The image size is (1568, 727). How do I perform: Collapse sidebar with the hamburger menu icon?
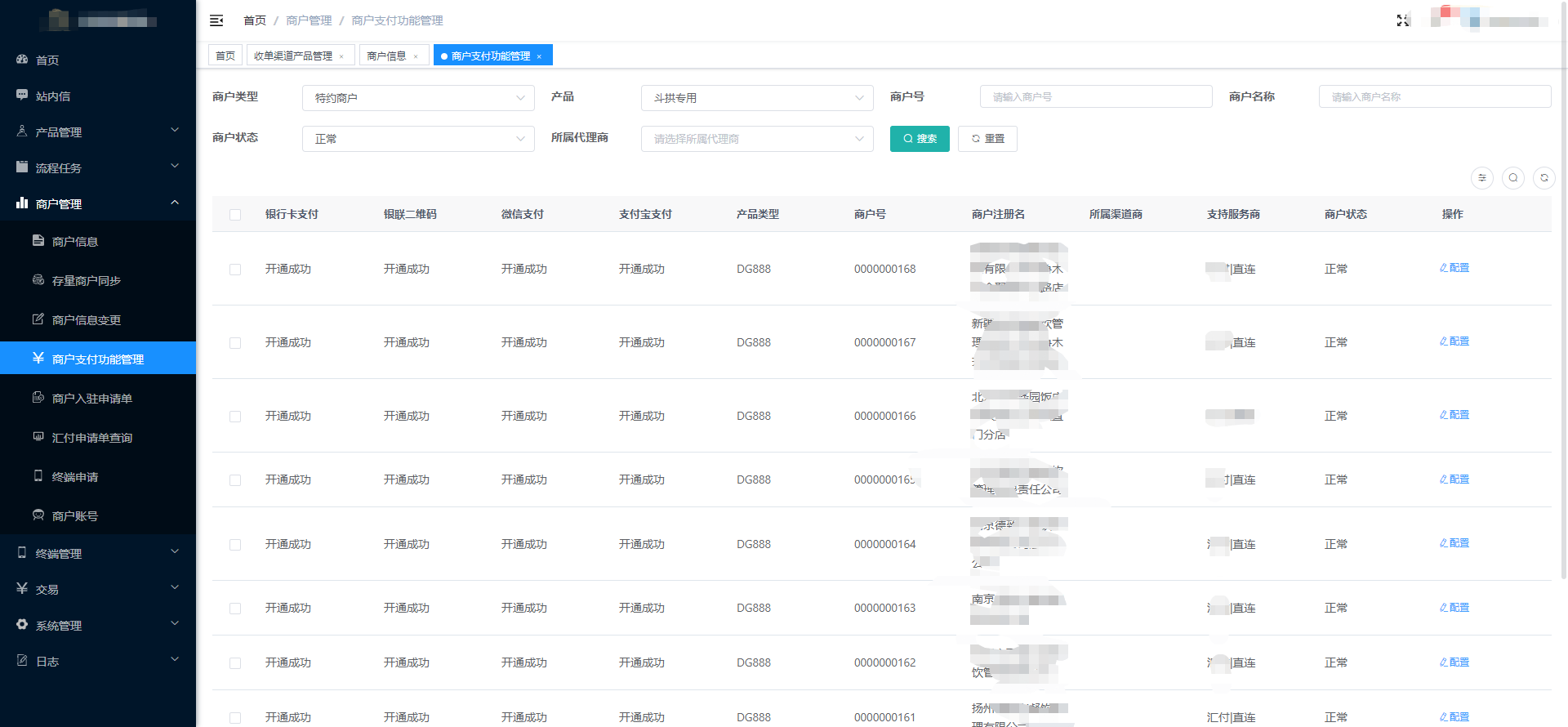pyautogui.click(x=216, y=20)
